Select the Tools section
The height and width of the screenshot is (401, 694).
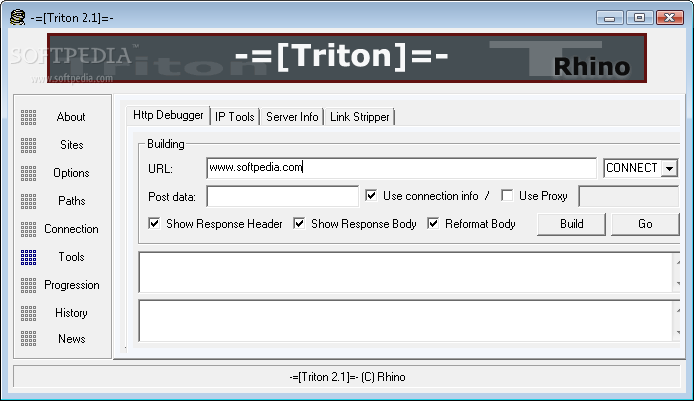click(71, 257)
